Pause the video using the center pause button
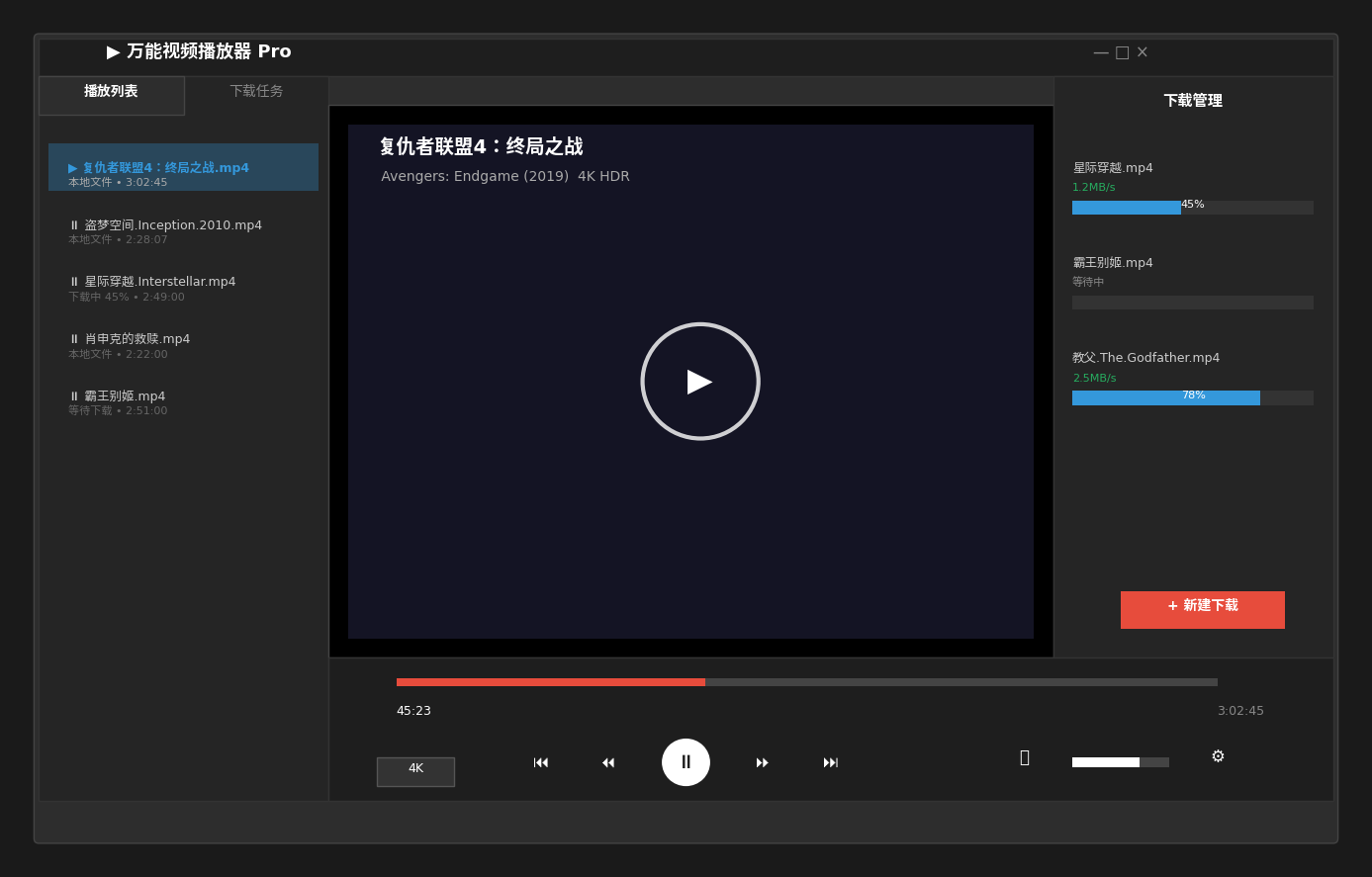 (x=686, y=761)
